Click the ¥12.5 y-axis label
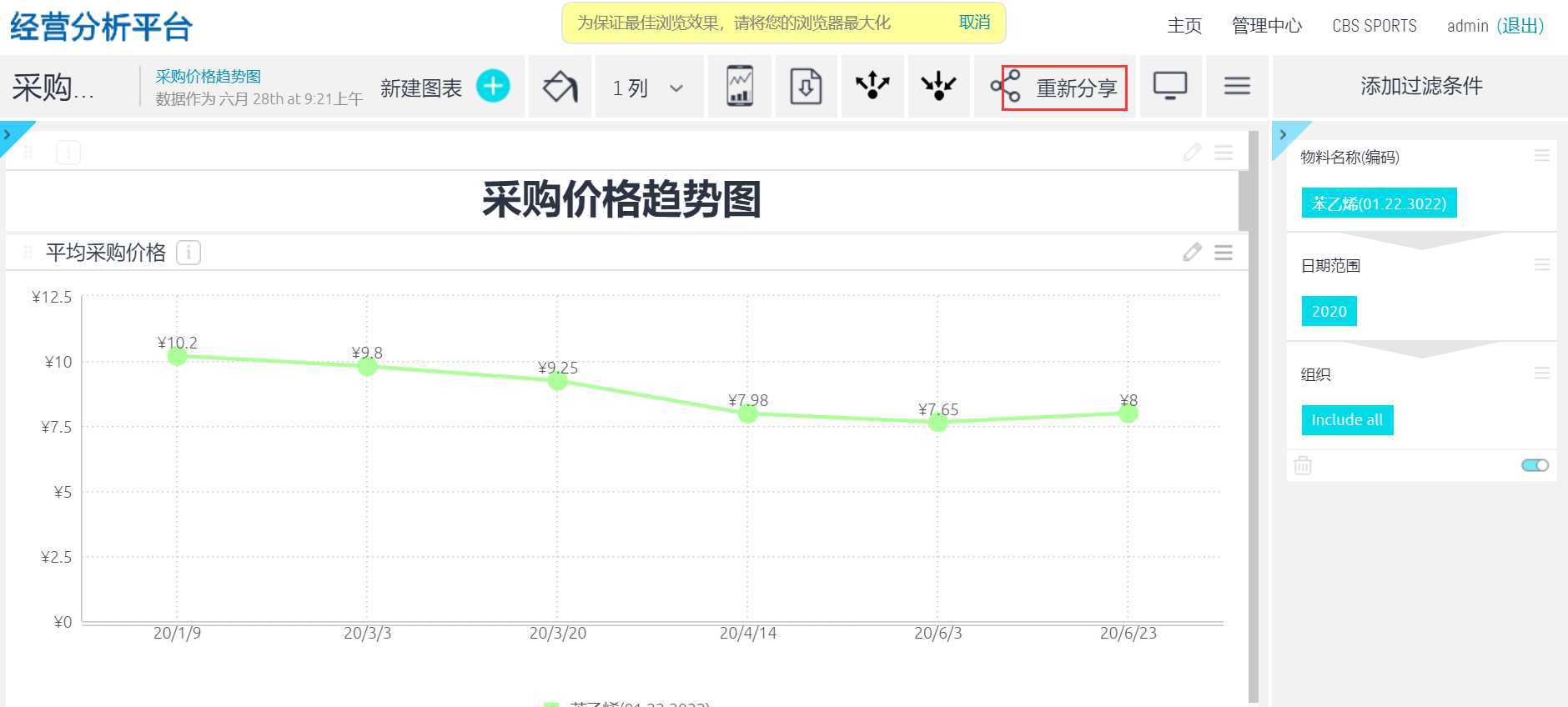The width and height of the screenshot is (1568, 707). tap(52, 297)
